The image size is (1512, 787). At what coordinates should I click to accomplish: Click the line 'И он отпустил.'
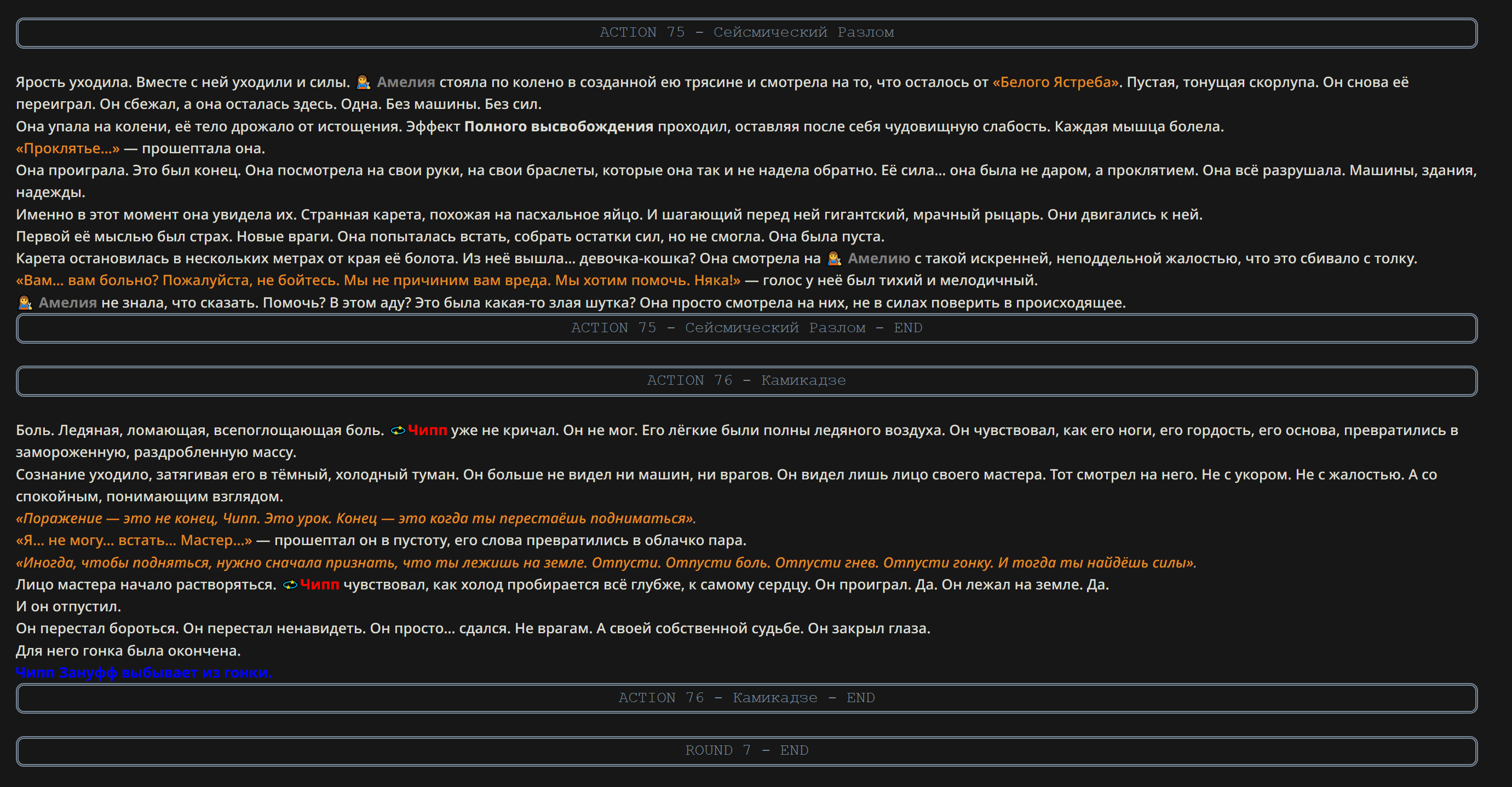tap(68, 607)
